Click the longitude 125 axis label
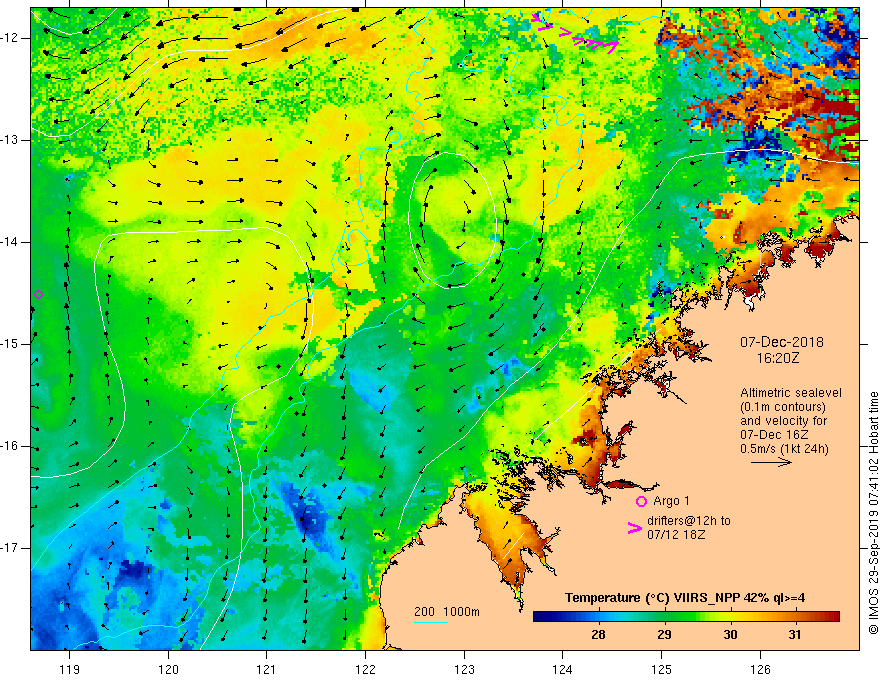 coord(662,669)
